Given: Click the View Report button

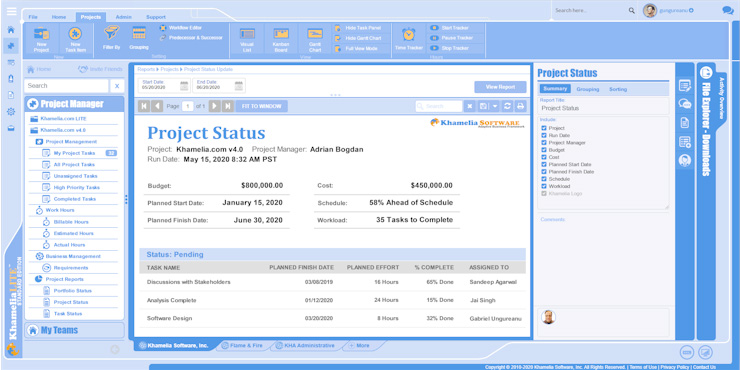Looking at the screenshot, I should [500, 87].
